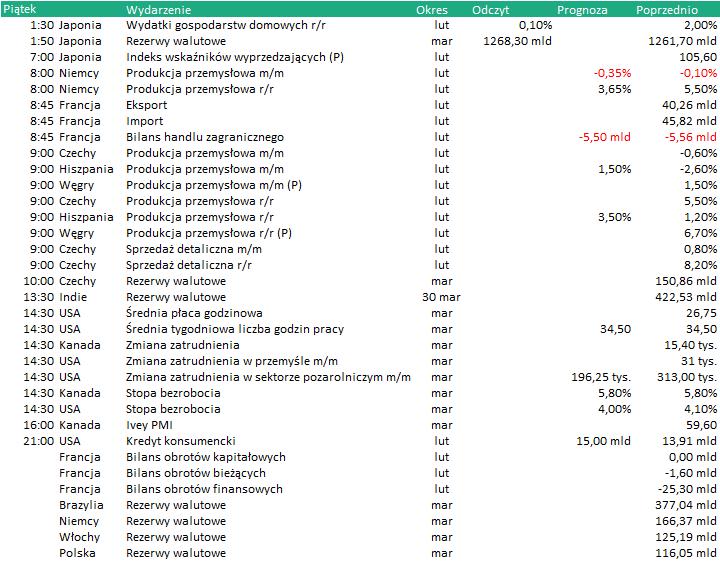
Task: Click previous value '31 tys.'
Action: click(699, 361)
